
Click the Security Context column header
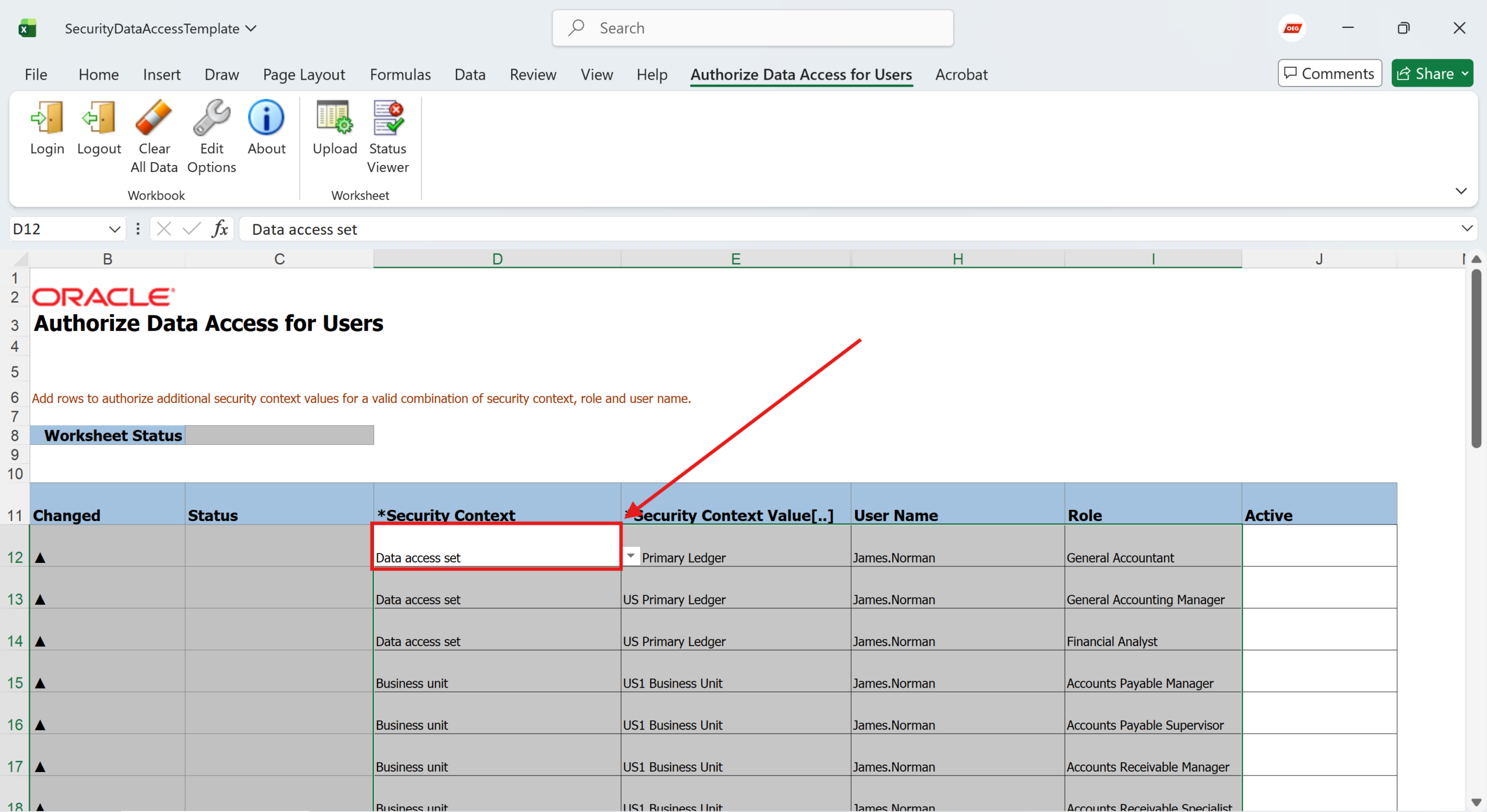click(497, 504)
